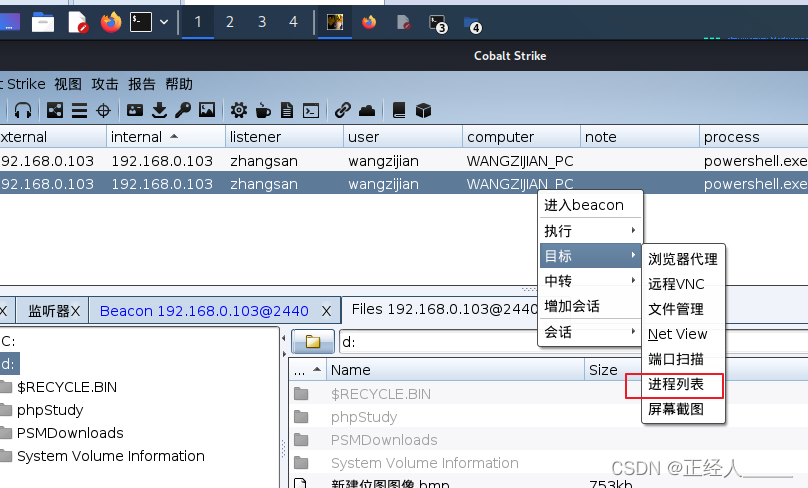Switch to workspace 4
This screenshot has height=488, width=808.
[x=293, y=22]
